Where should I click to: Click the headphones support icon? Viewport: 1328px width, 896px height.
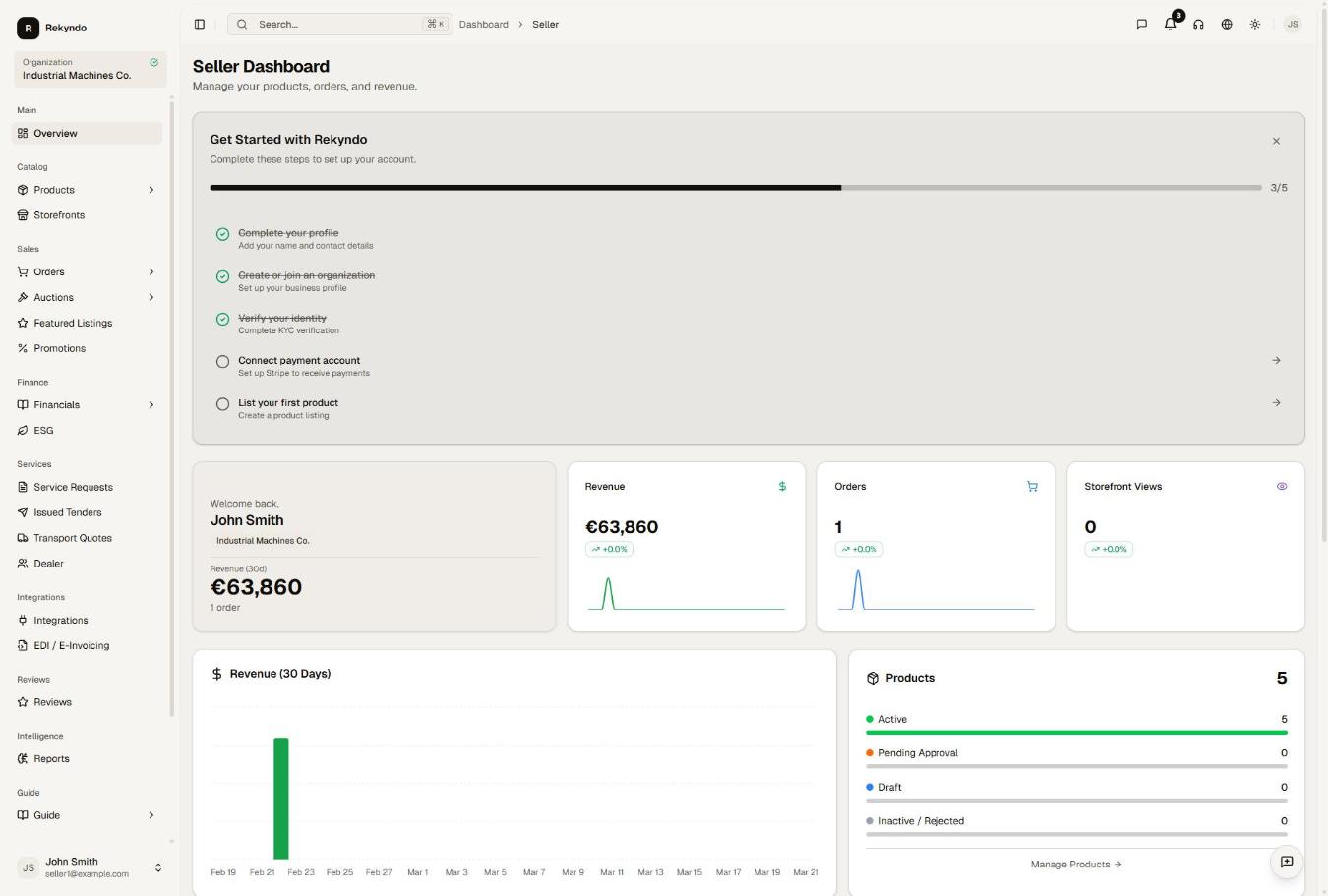[x=1198, y=24]
